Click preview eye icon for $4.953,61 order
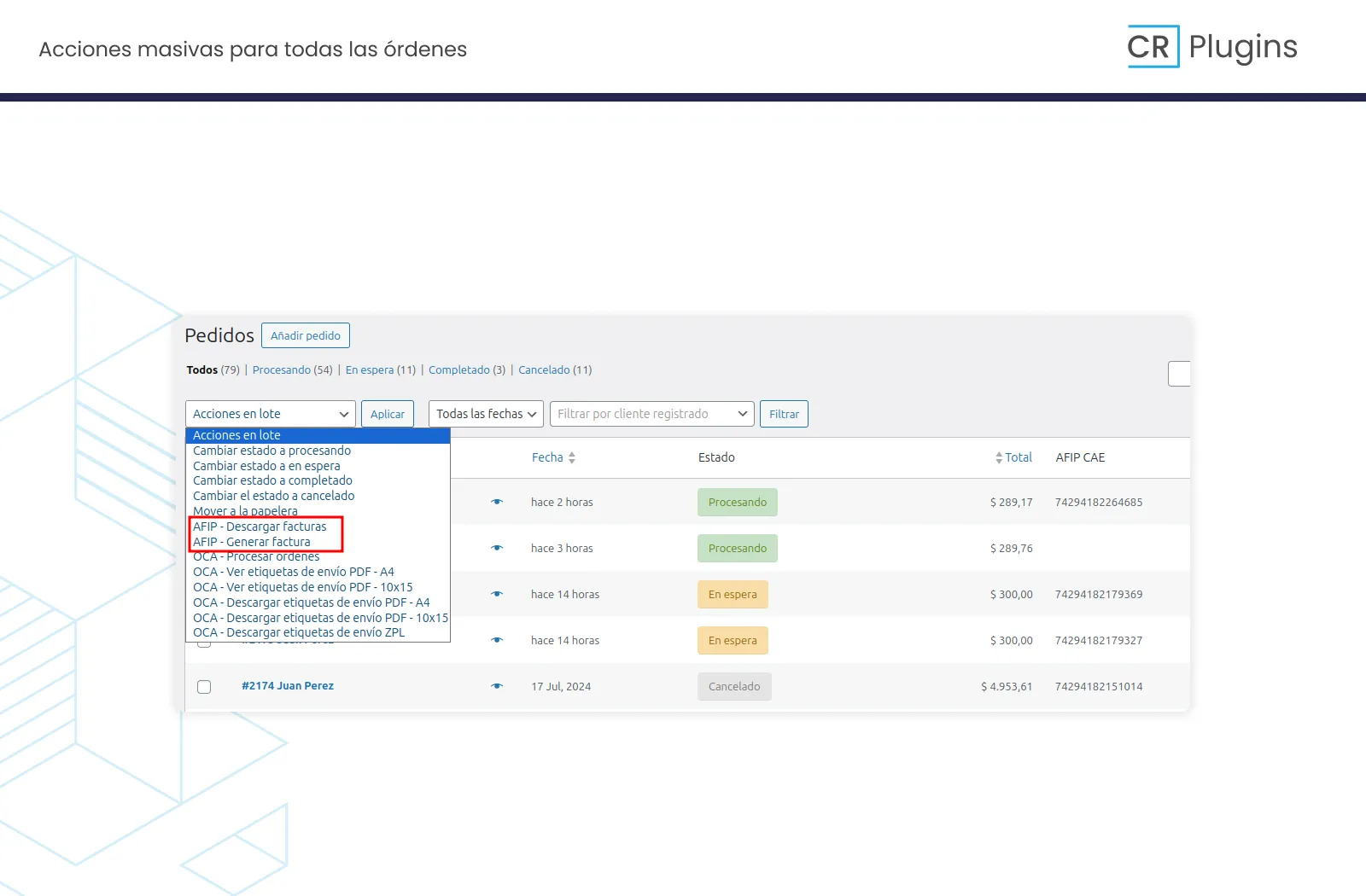 point(497,686)
